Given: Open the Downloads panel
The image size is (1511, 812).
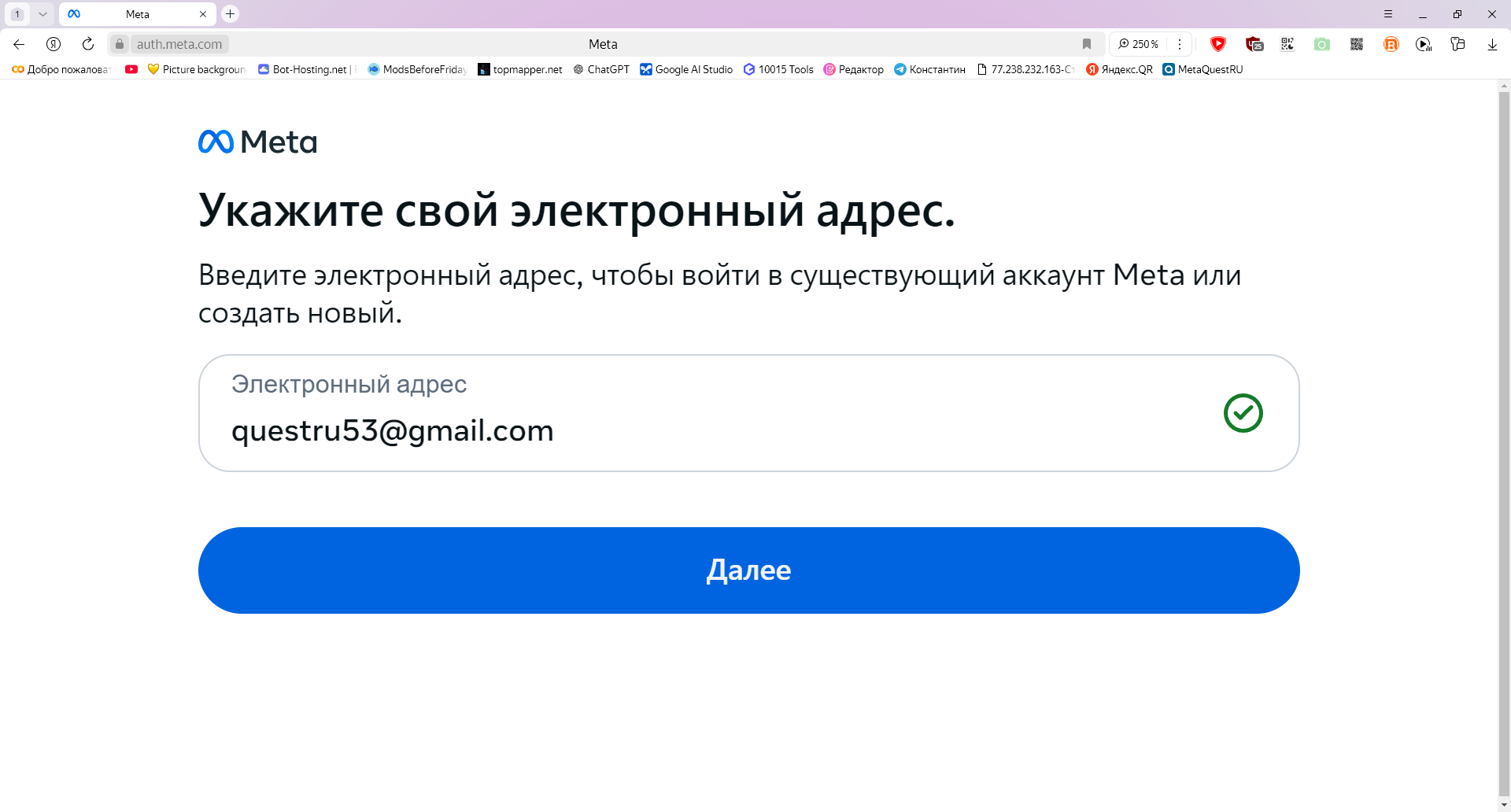Looking at the screenshot, I should tap(1492, 44).
